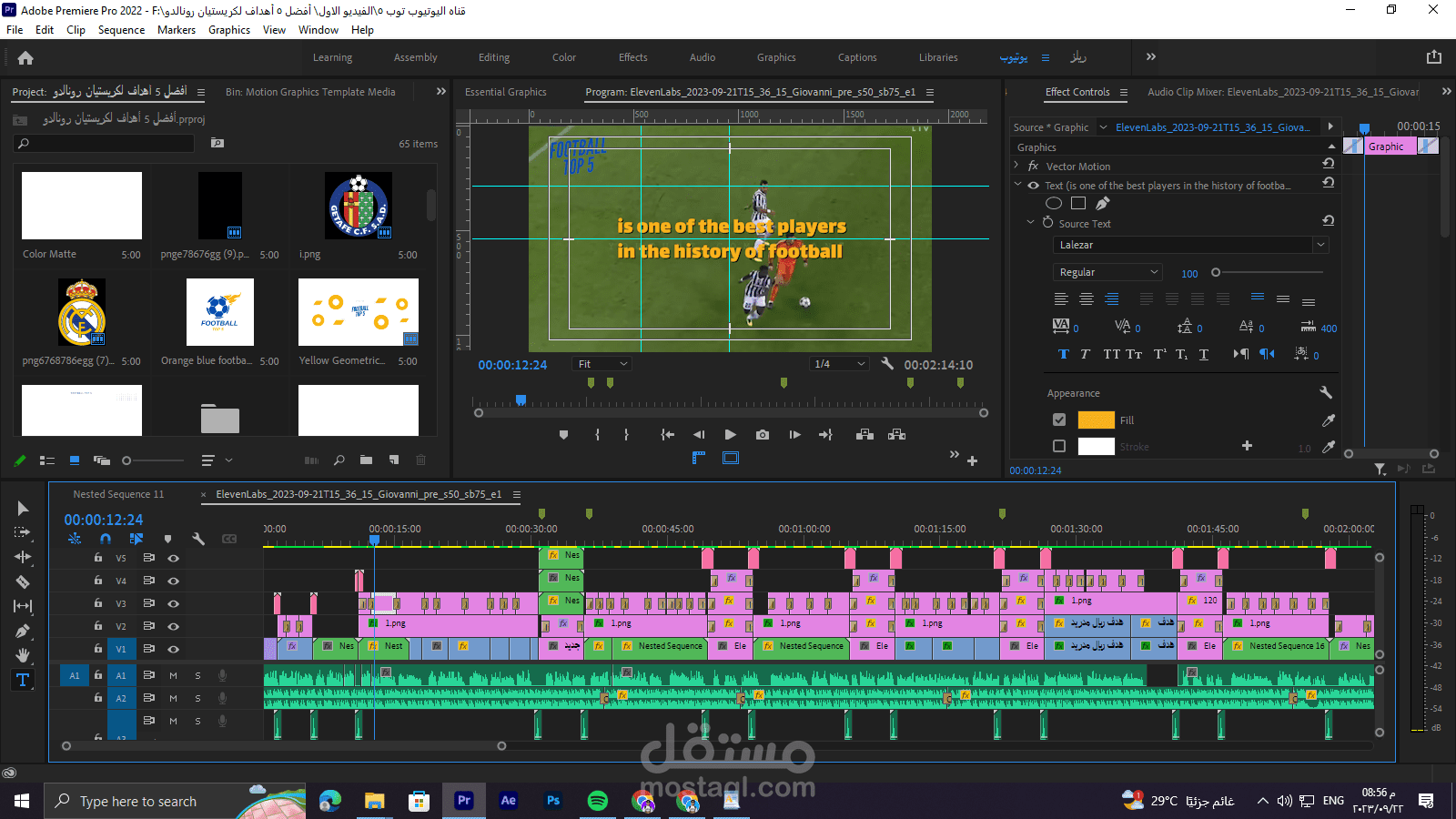1456x819 pixels.
Task: Click the Program Monitor settings wrench
Action: click(x=887, y=364)
